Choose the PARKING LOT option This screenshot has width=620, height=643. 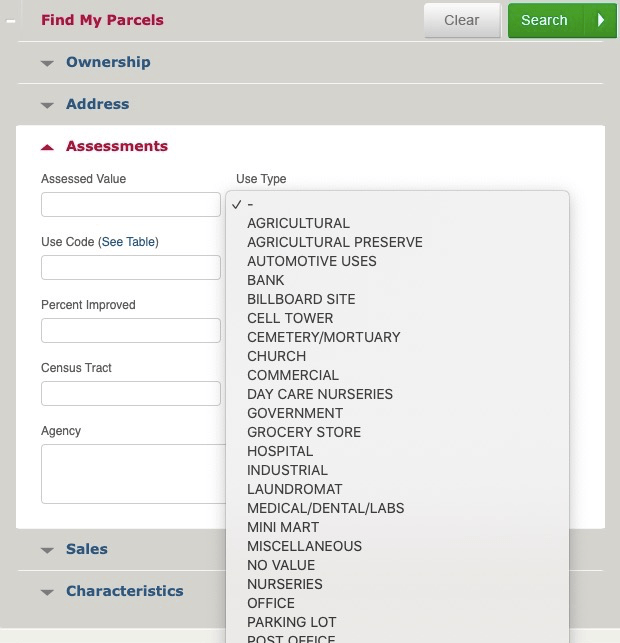click(292, 622)
